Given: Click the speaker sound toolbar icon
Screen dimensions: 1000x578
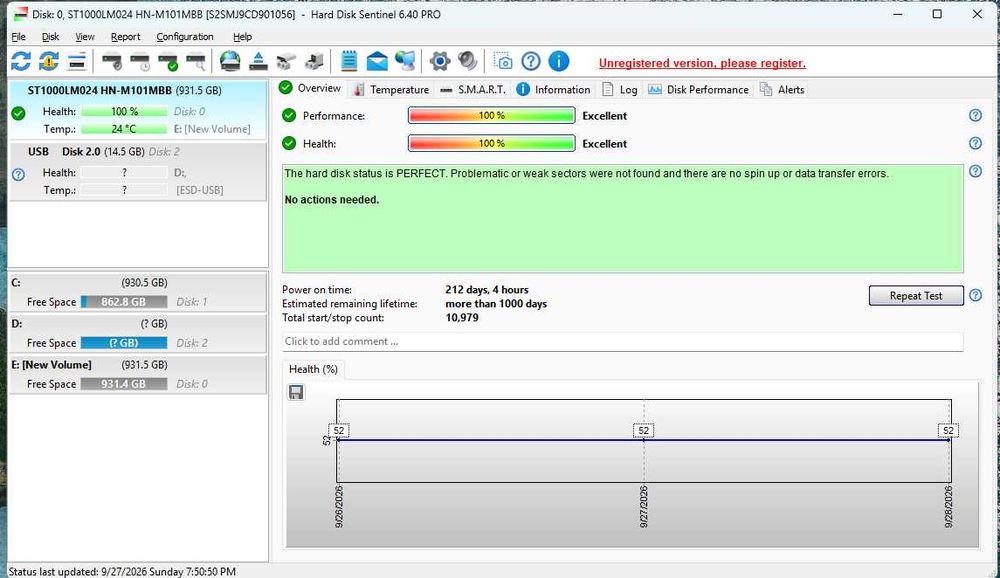Looking at the screenshot, I should [x=467, y=61].
